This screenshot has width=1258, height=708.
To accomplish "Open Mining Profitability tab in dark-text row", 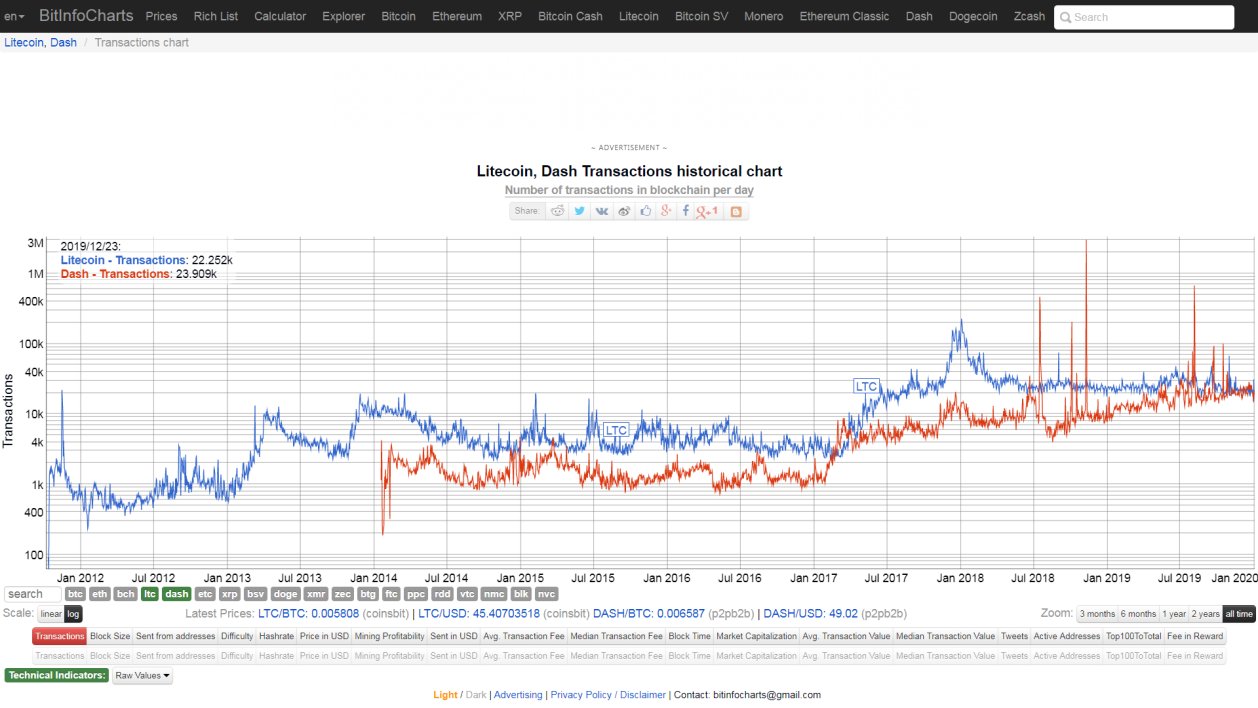I will pos(389,636).
